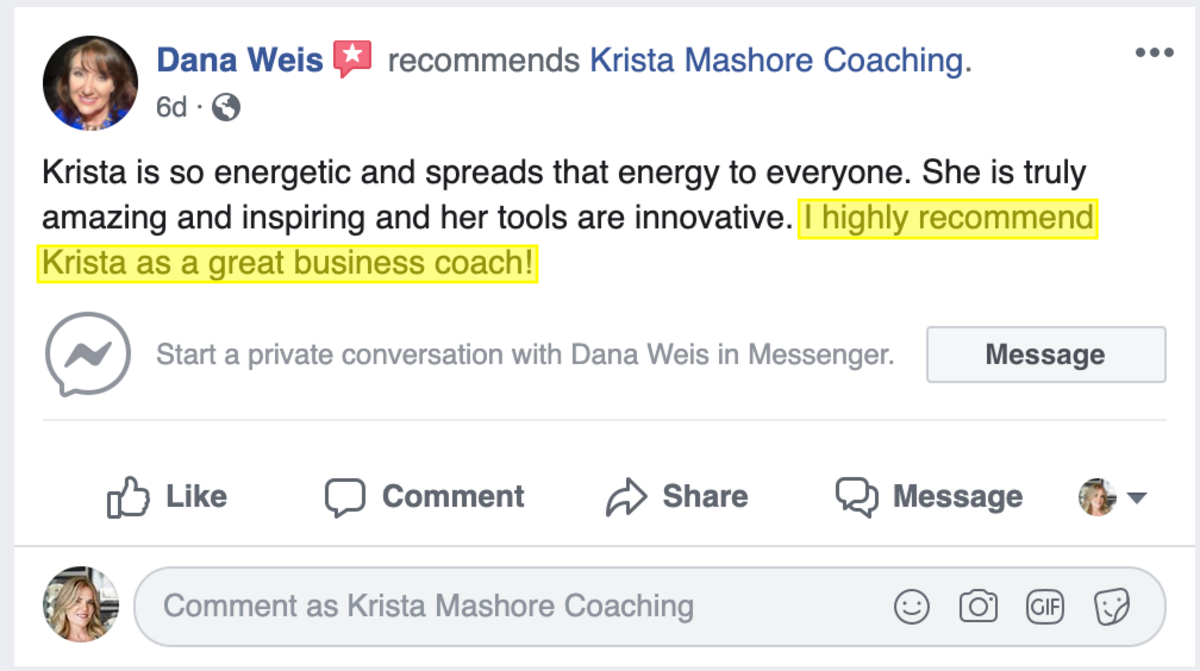Expand the acting-as profile dropdown arrow
The height and width of the screenshot is (671, 1200).
[x=1136, y=498]
